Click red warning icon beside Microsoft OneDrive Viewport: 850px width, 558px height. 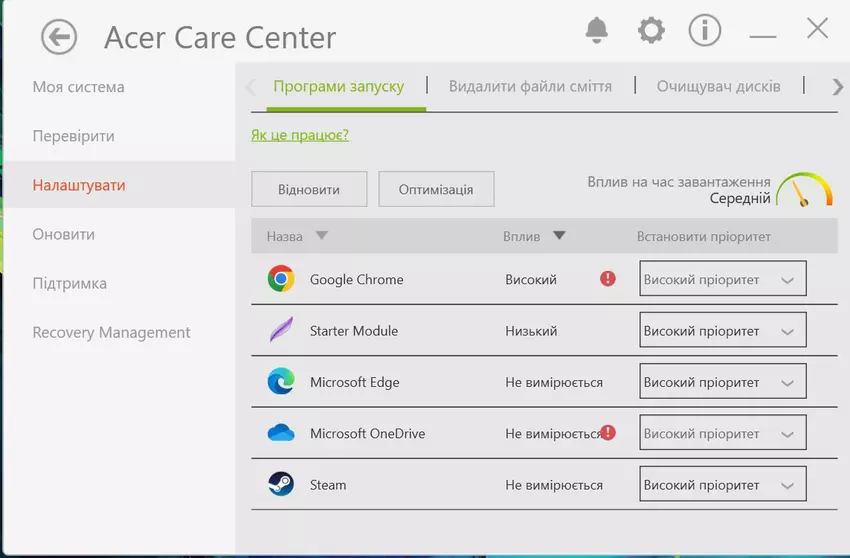(608, 433)
